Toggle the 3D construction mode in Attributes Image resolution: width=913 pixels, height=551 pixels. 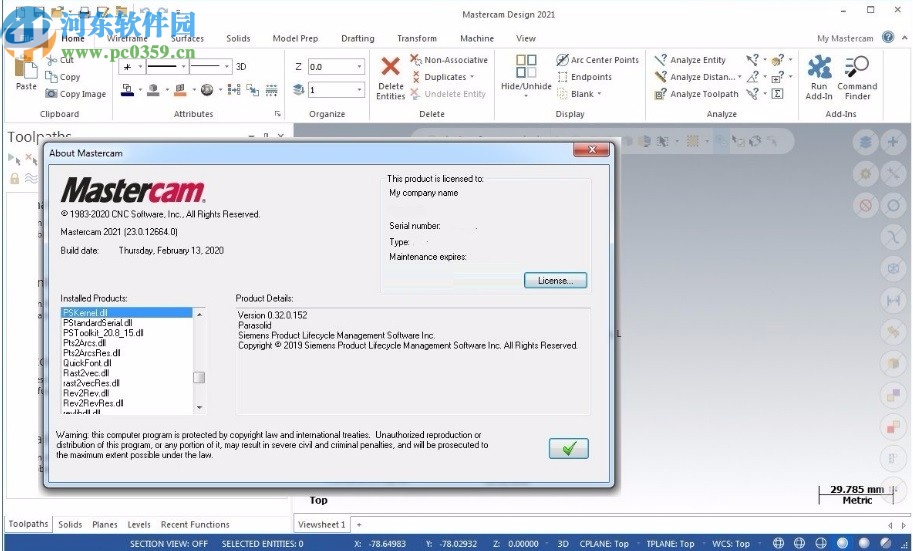point(241,66)
